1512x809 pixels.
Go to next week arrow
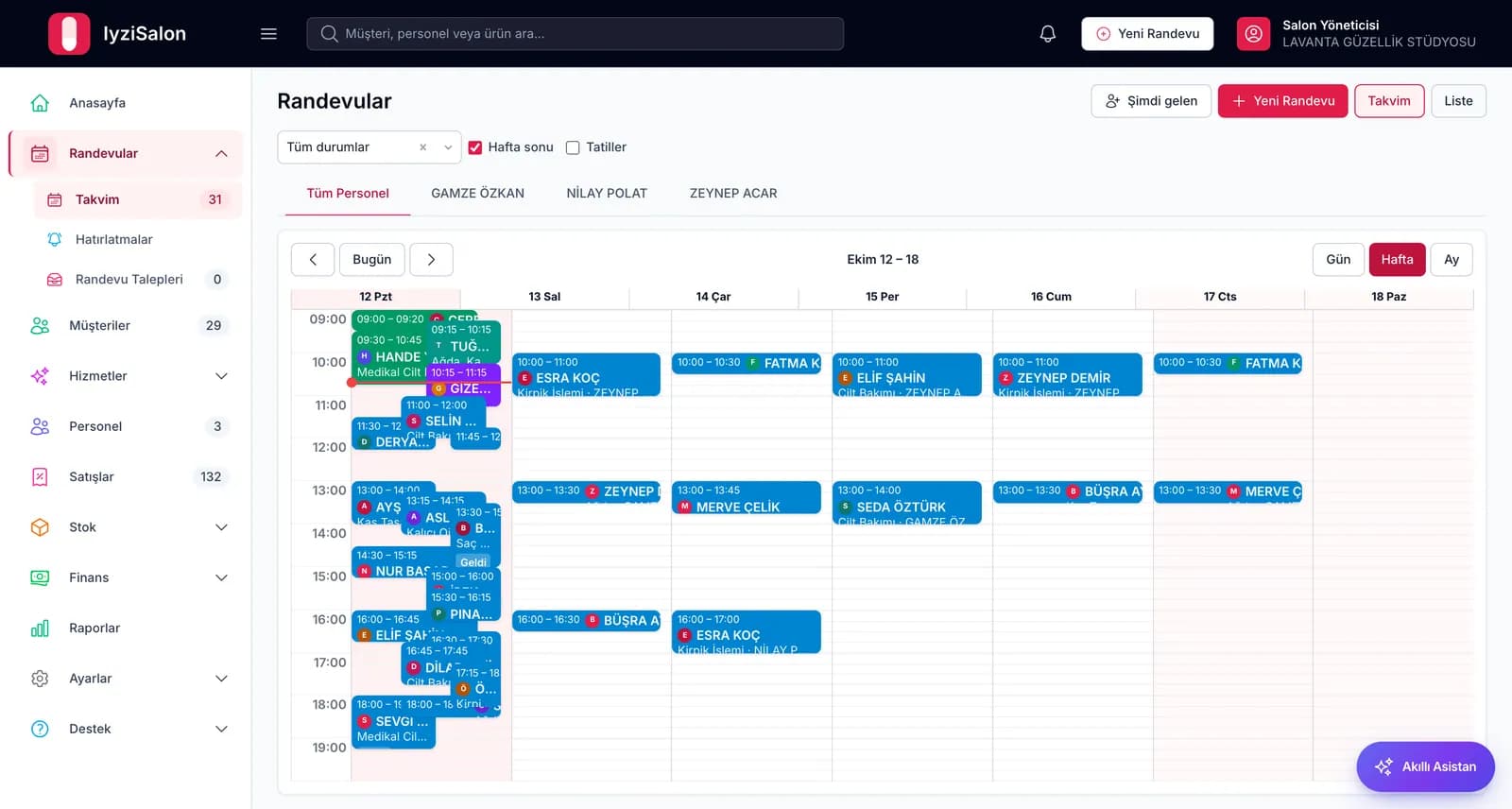[431, 260]
